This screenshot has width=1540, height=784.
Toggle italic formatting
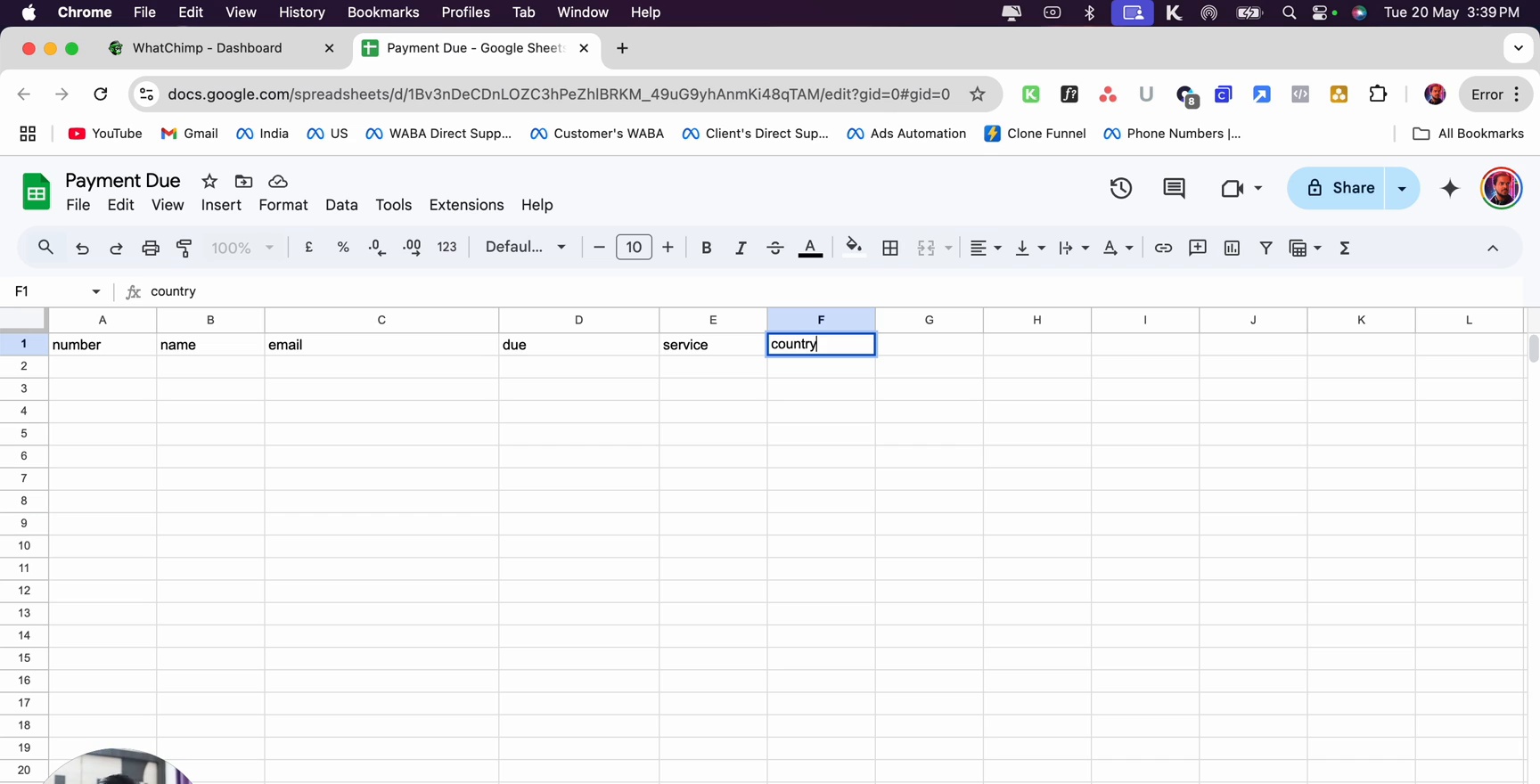click(x=740, y=248)
